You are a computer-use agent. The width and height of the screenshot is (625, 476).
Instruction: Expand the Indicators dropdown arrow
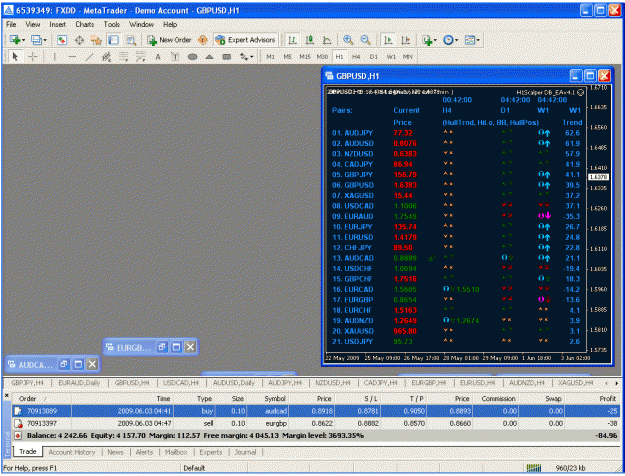[435, 40]
